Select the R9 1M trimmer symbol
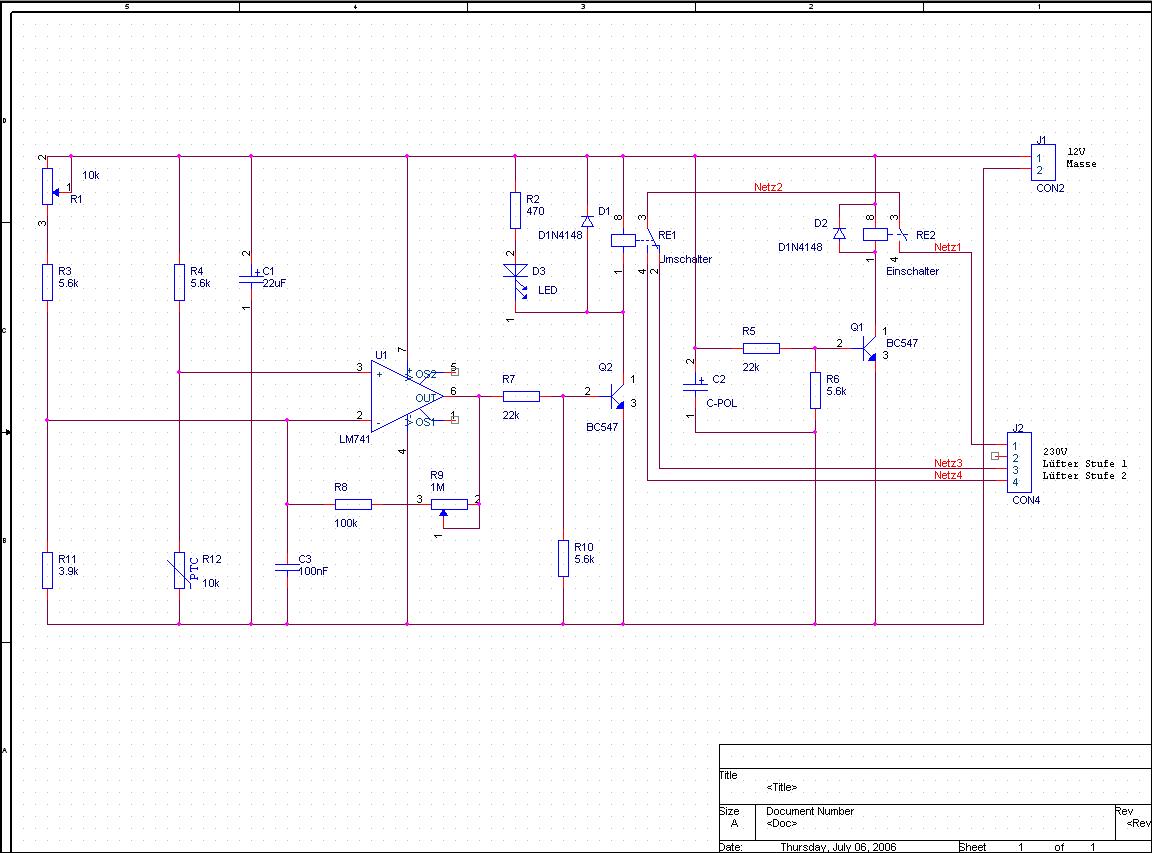 449,506
